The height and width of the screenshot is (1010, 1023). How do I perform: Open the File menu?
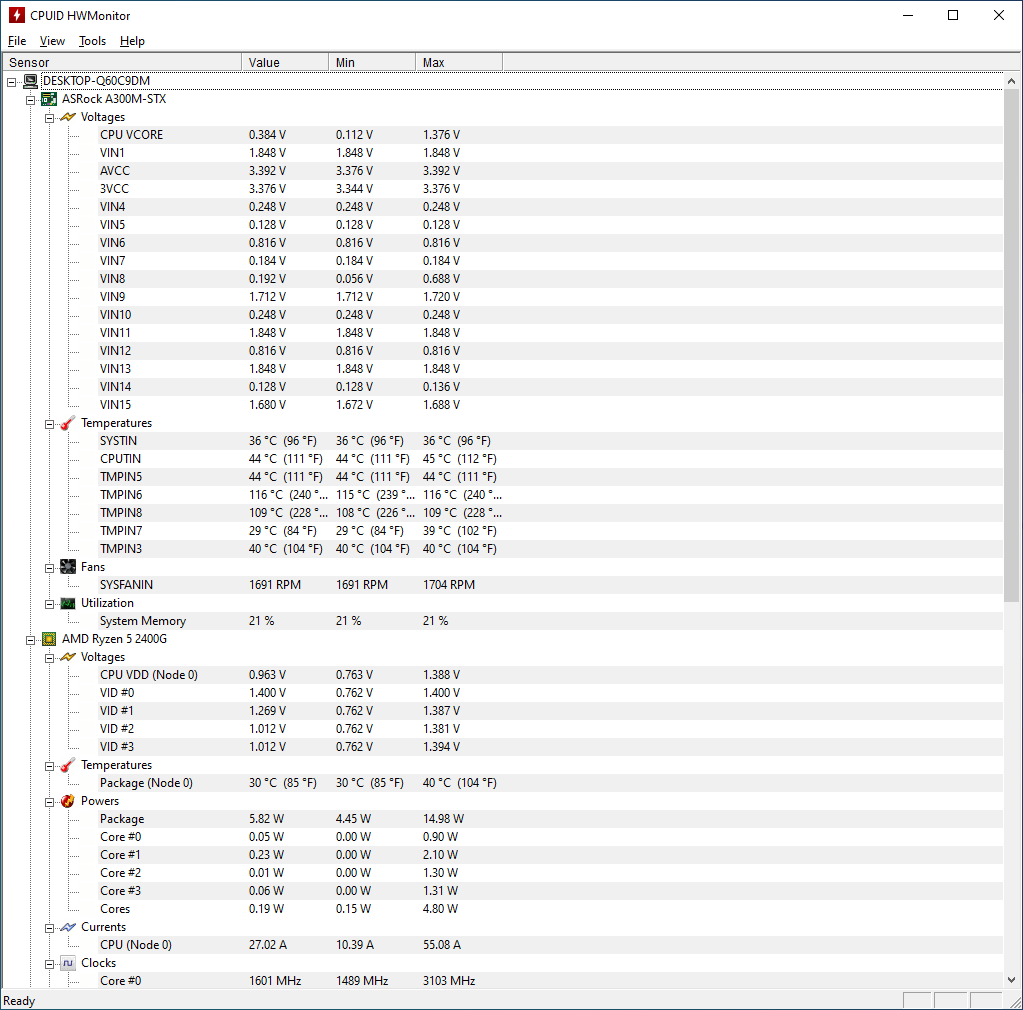coord(17,41)
